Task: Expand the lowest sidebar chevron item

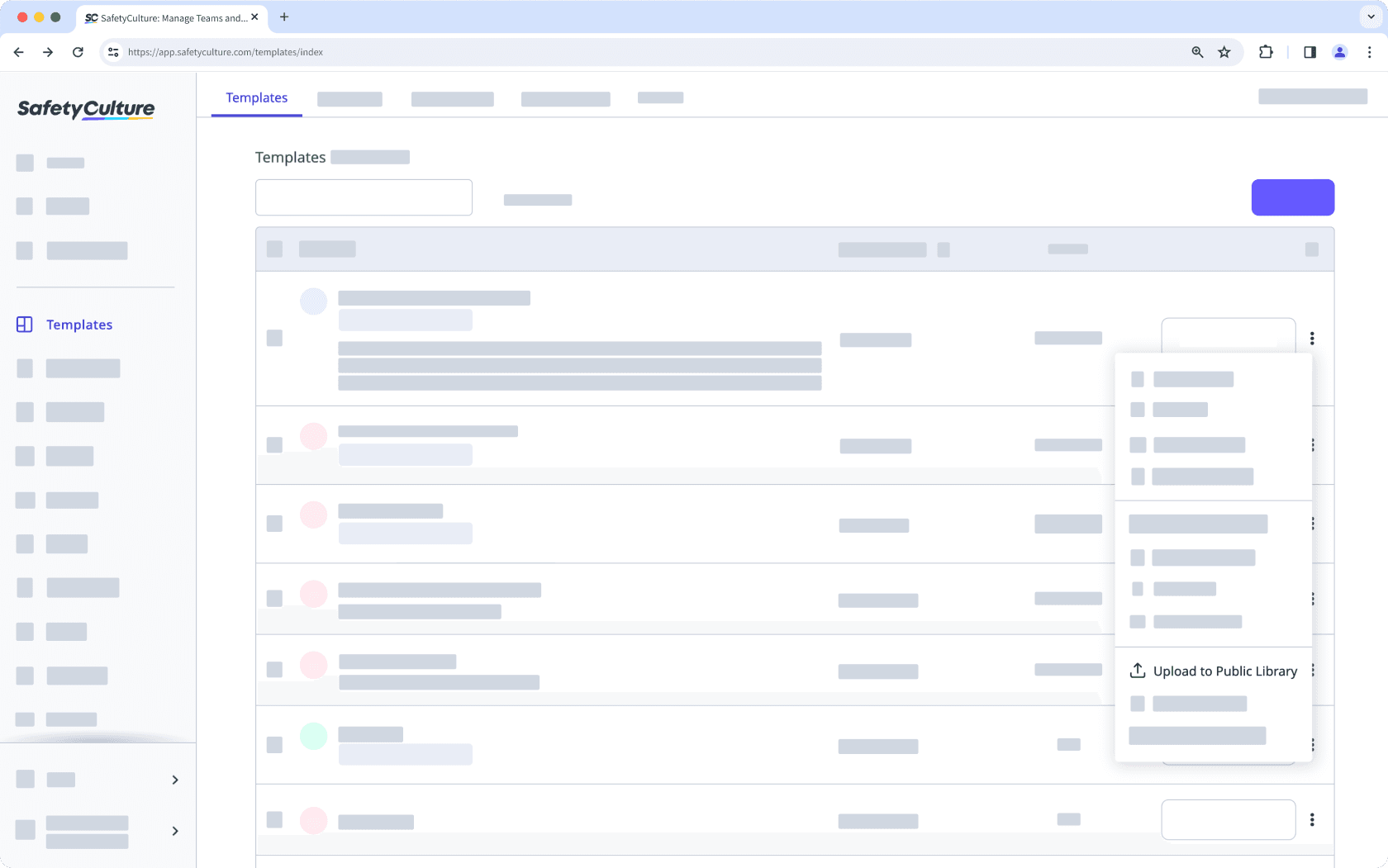Action: (x=175, y=831)
